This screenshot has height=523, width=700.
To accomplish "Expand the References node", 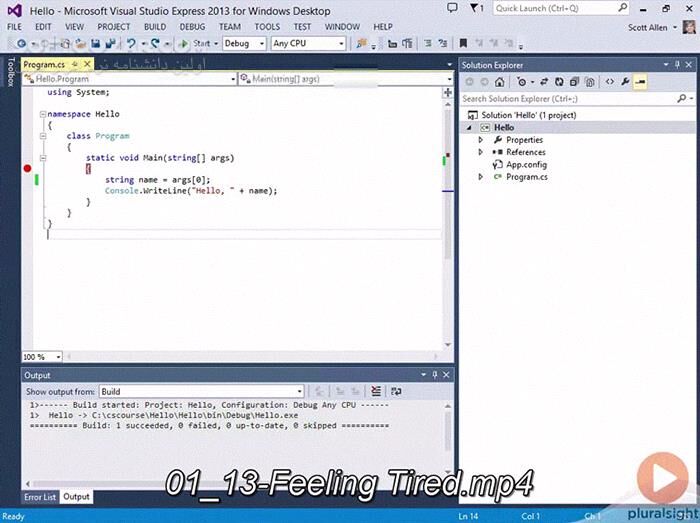I will pyautogui.click(x=481, y=152).
